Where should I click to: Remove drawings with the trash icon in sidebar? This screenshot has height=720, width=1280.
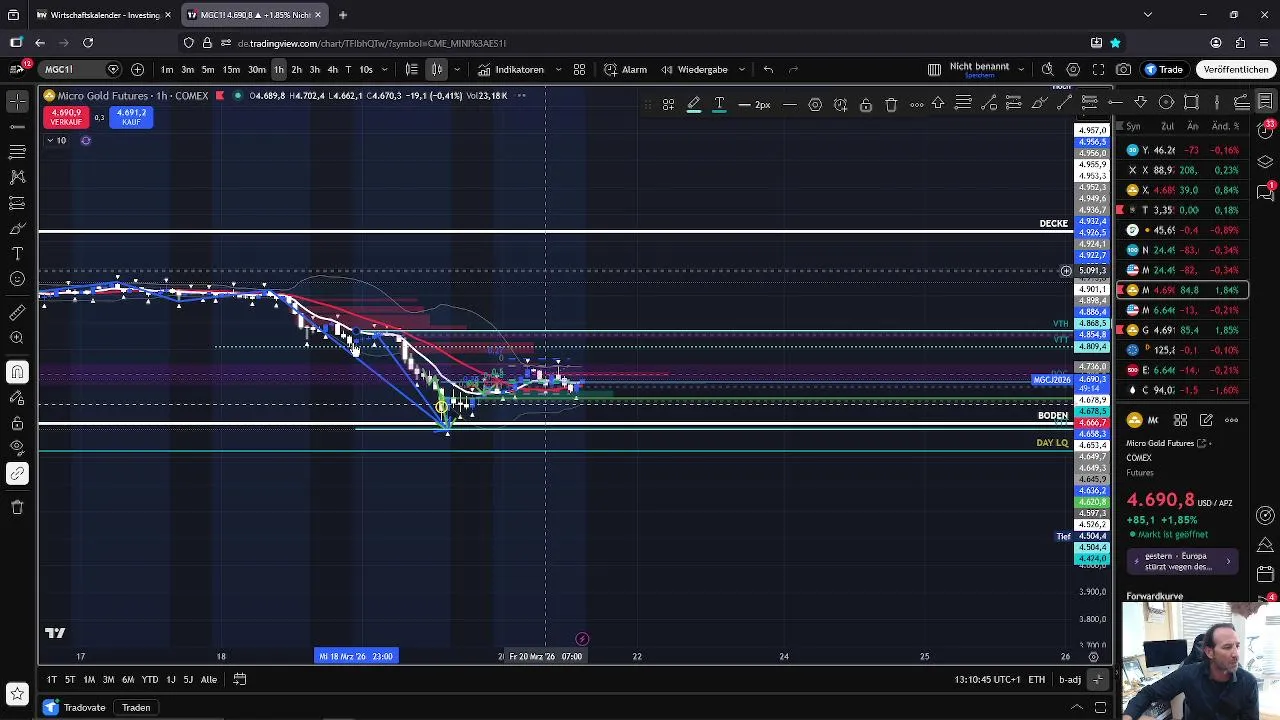(x=17, y=507)
